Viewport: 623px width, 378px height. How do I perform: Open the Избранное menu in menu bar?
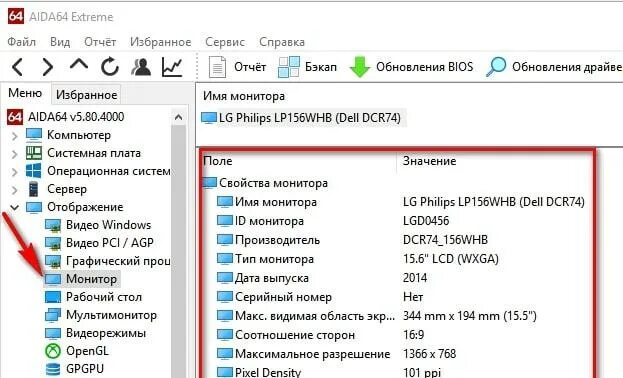click(x=161, y=42)
